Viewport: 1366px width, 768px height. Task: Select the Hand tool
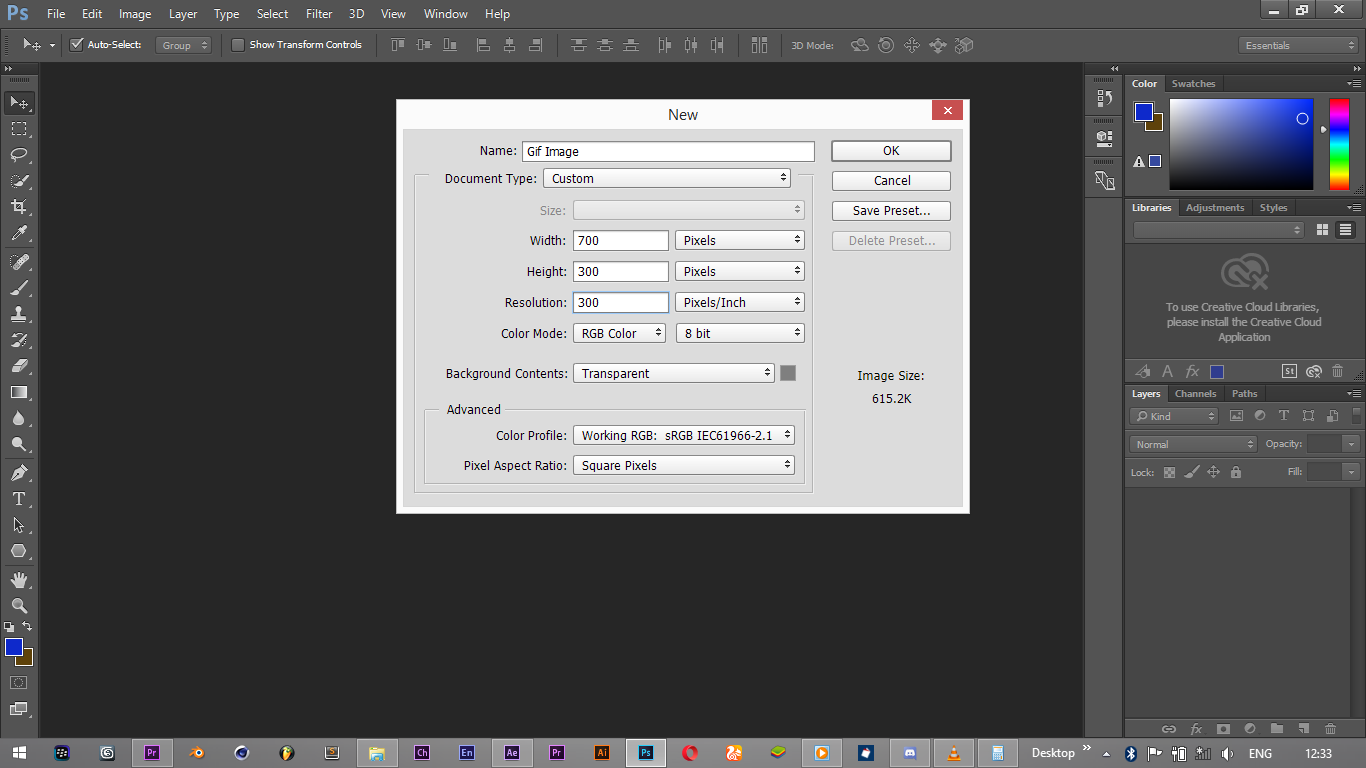pyautogui.click(x=19, y=579)
